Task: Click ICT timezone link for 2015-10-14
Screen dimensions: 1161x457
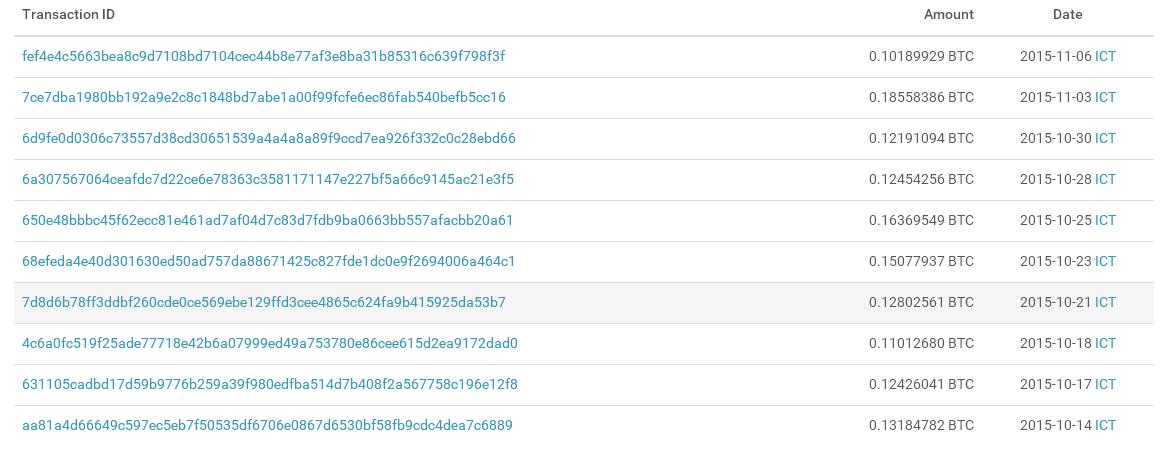Action: 1105,426
